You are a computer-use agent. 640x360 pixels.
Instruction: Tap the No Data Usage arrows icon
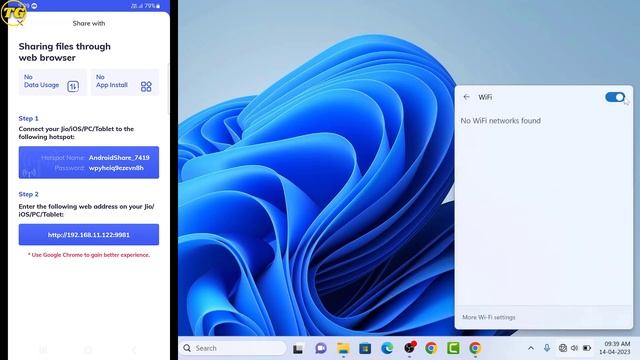coord(73,86)
